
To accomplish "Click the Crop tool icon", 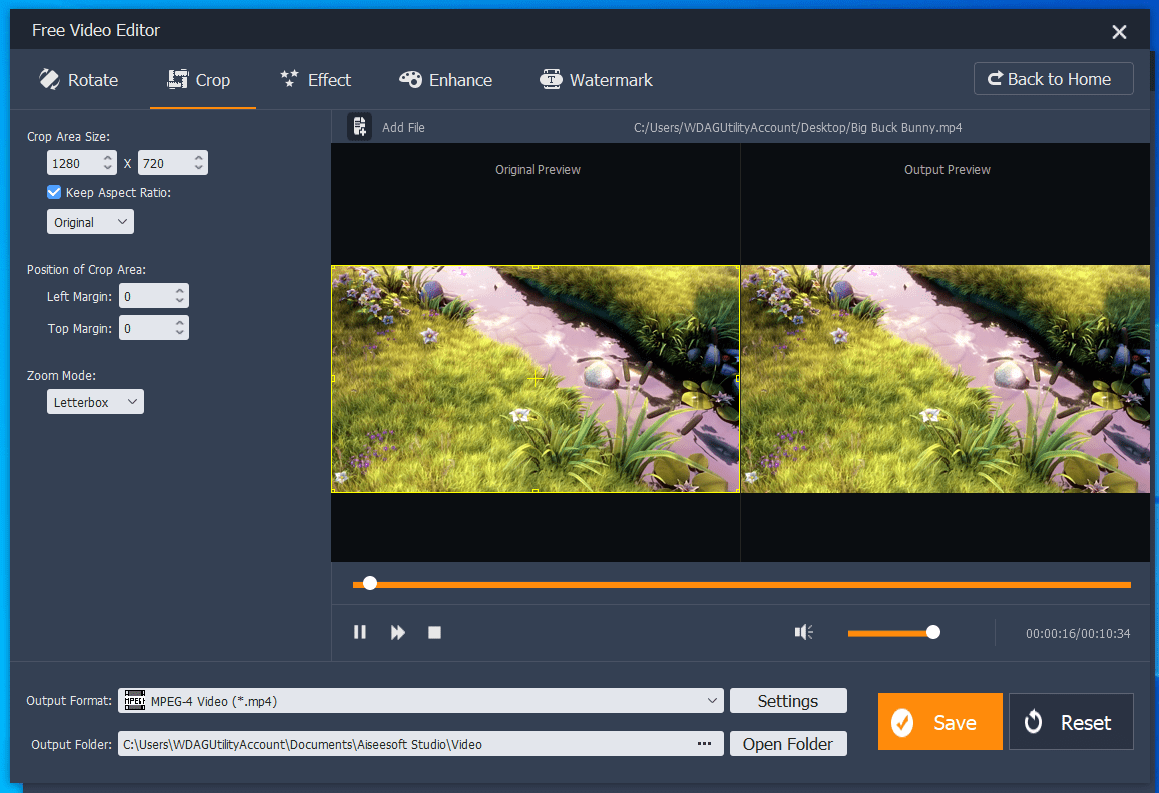I will pos(177,79).
